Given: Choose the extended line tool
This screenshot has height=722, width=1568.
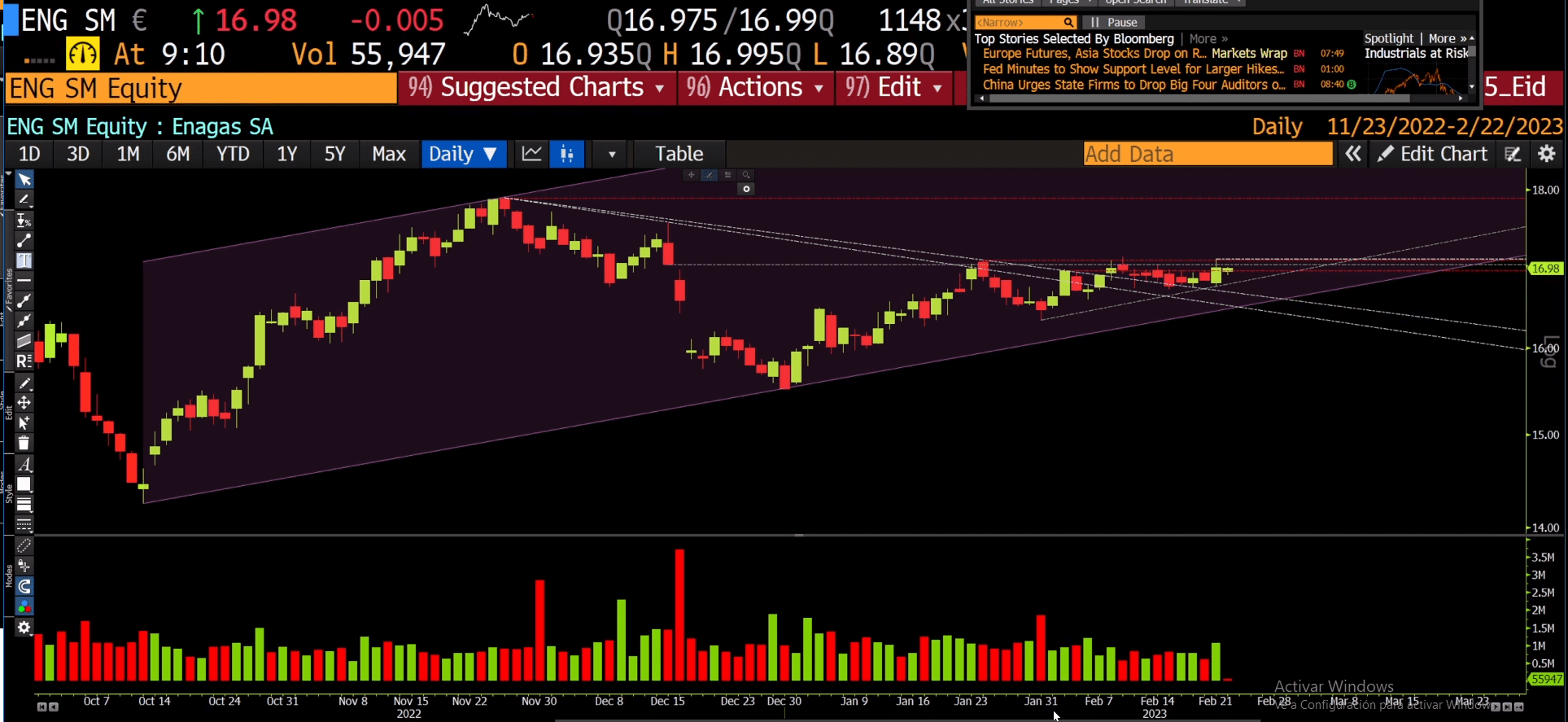Looking at the screenshot, I should pos(24,322).
